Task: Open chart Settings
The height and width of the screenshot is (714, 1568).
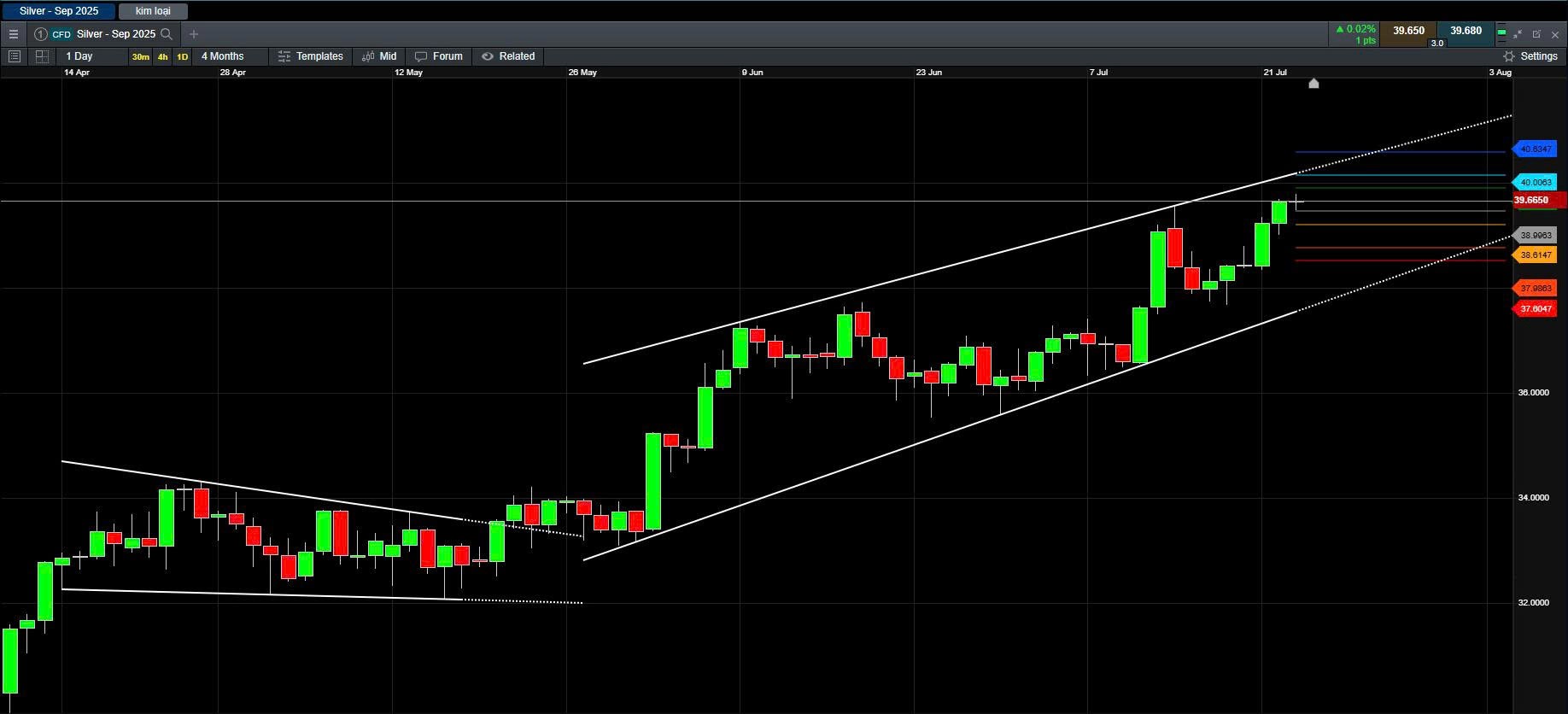Action: [x=1530, y=56]
